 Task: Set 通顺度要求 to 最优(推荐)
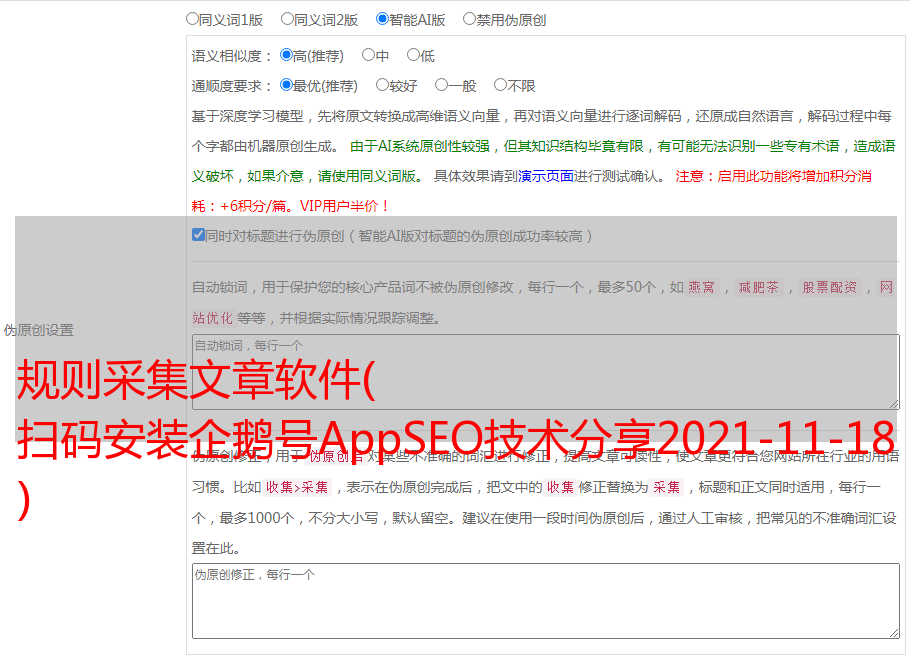tap(286, 85)
